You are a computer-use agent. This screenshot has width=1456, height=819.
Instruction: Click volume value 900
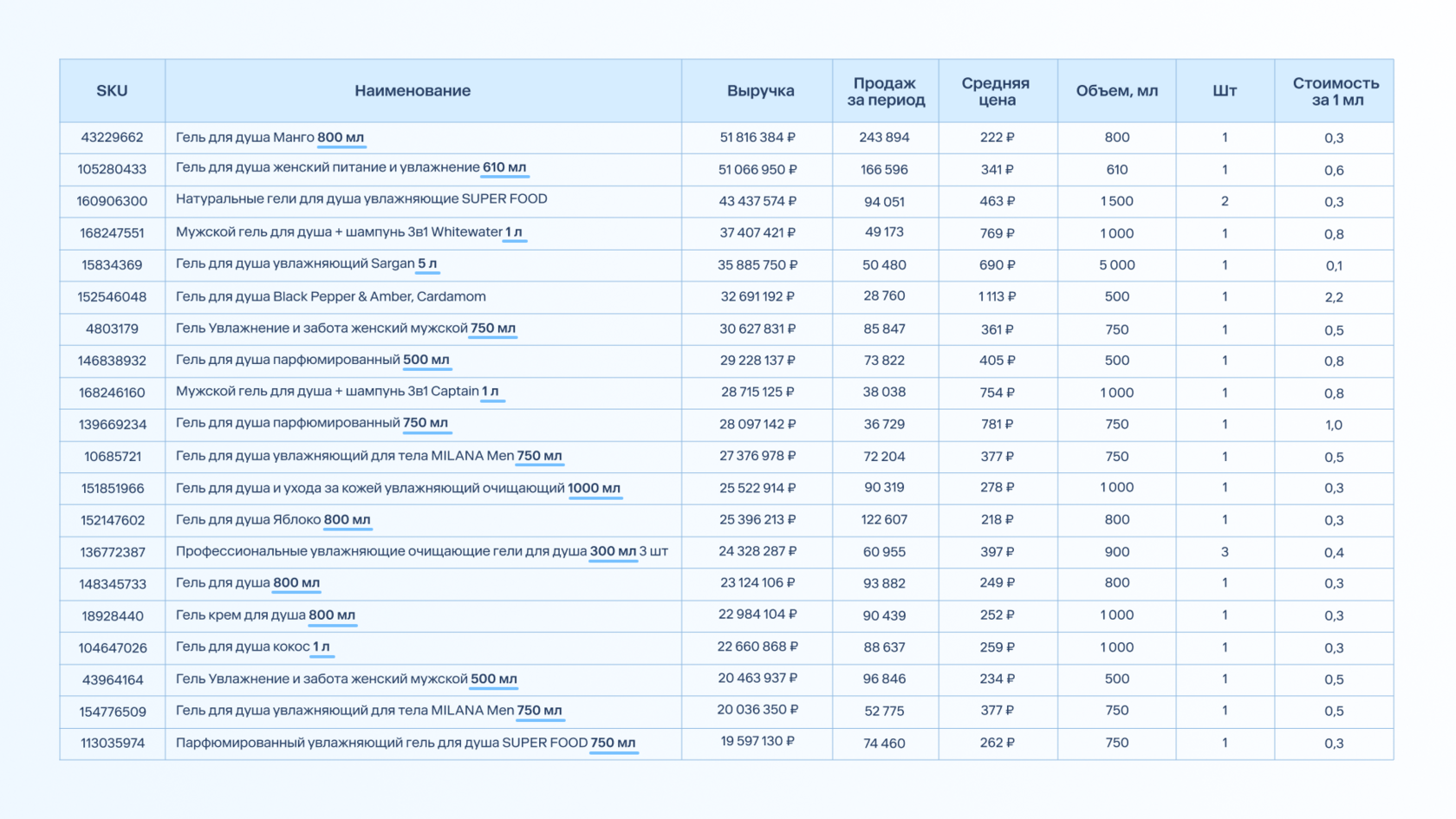click(1116, 552)
